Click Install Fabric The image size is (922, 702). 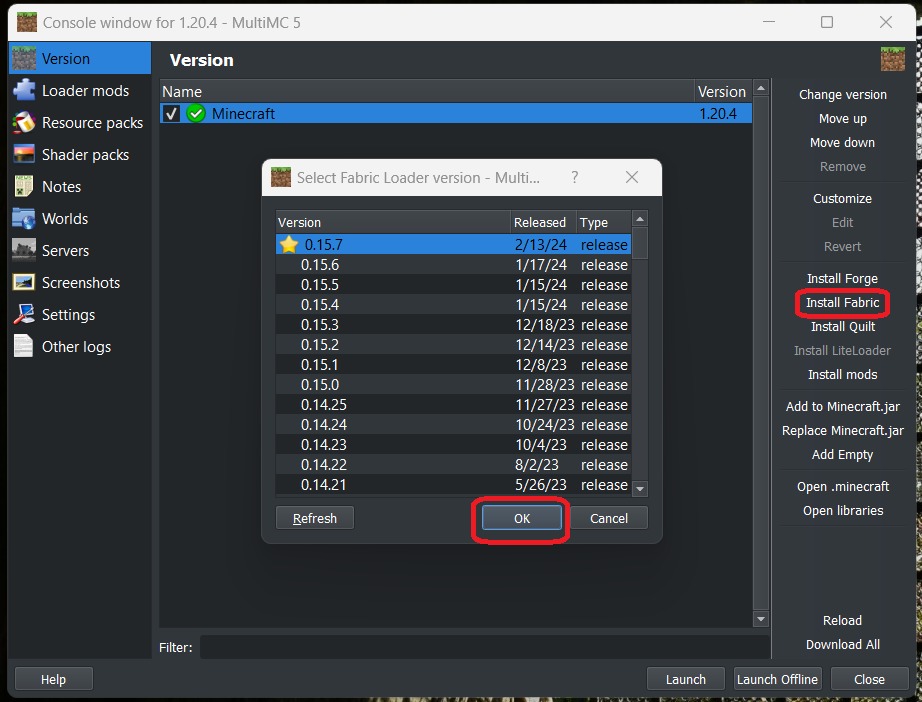coord(842,302)
